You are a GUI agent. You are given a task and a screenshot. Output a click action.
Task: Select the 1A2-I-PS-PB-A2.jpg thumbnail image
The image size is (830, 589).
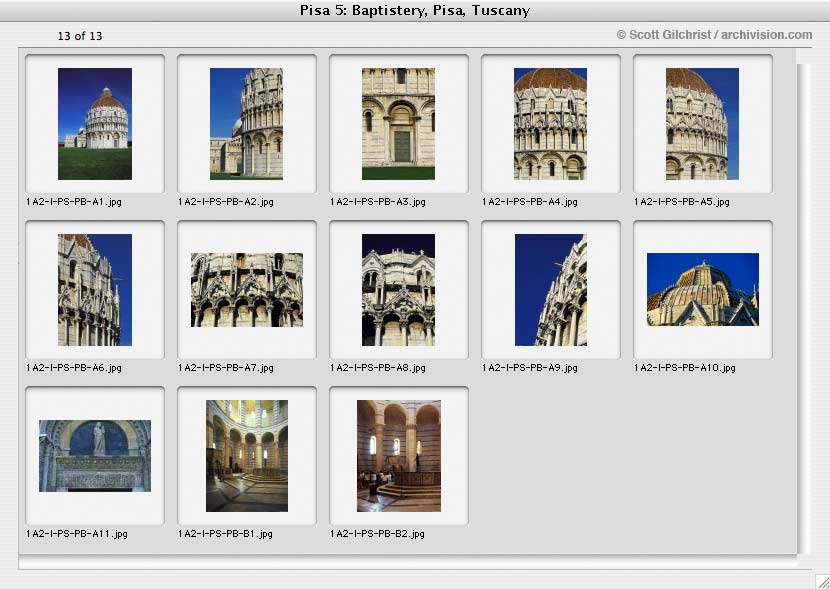[246, 124]
